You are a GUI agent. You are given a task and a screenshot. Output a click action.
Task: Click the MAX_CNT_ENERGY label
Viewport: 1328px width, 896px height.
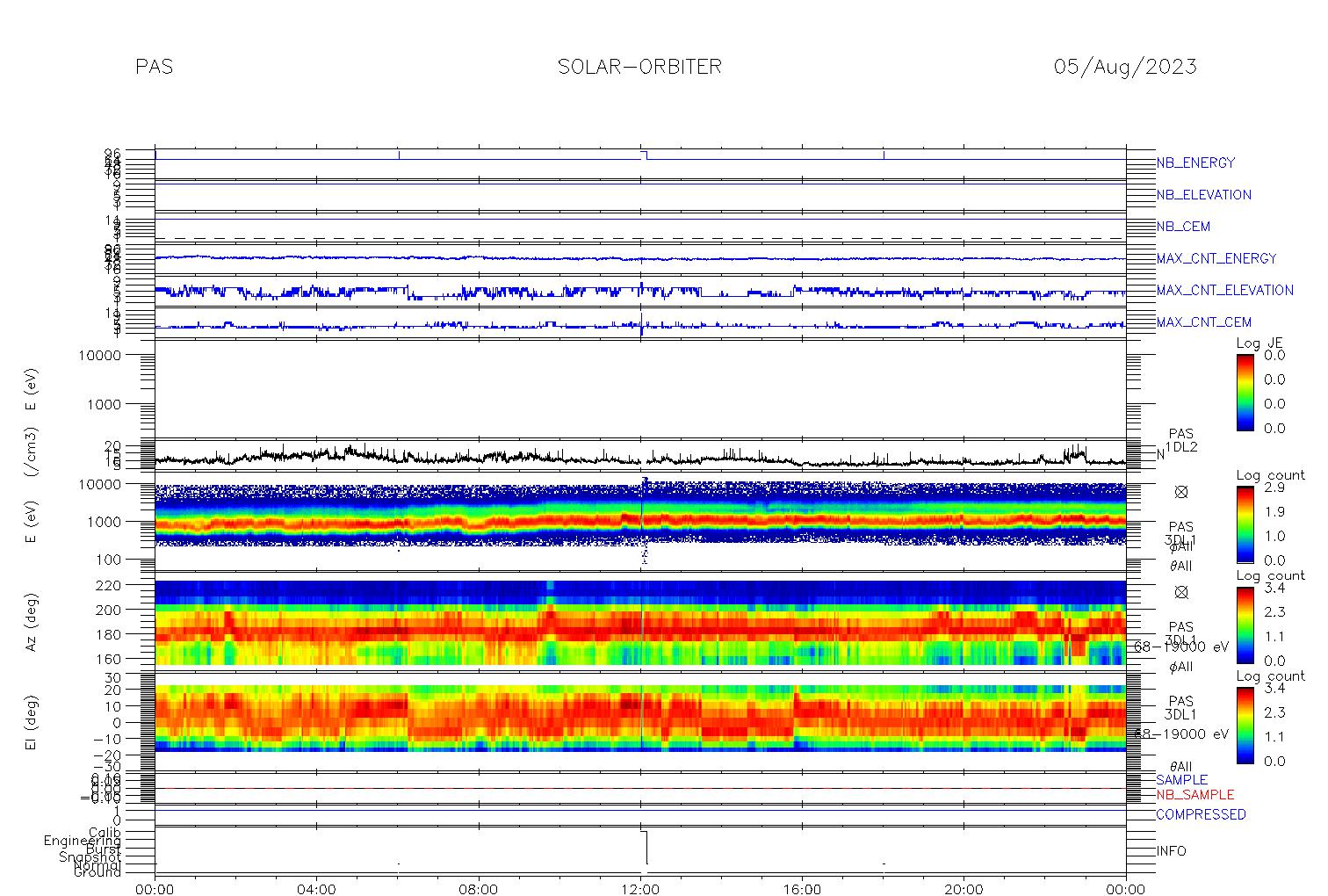pos(1216,258)
